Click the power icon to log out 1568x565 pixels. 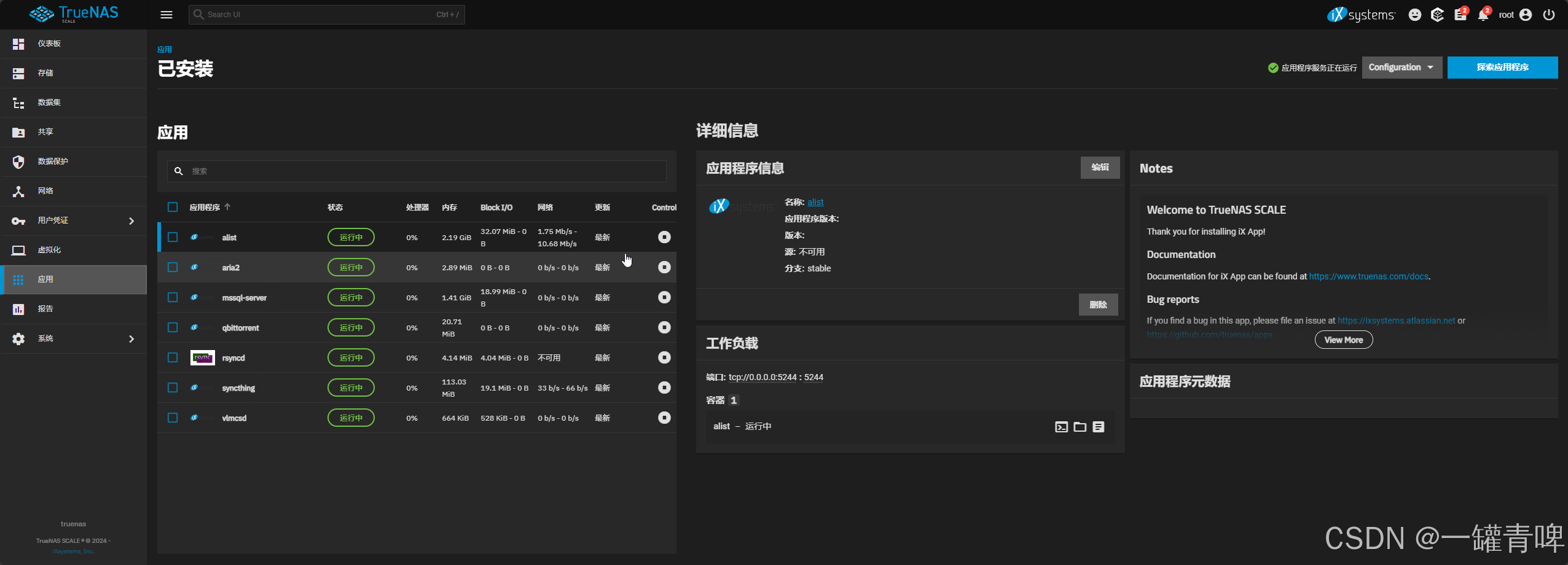[x=1548, y=14]
